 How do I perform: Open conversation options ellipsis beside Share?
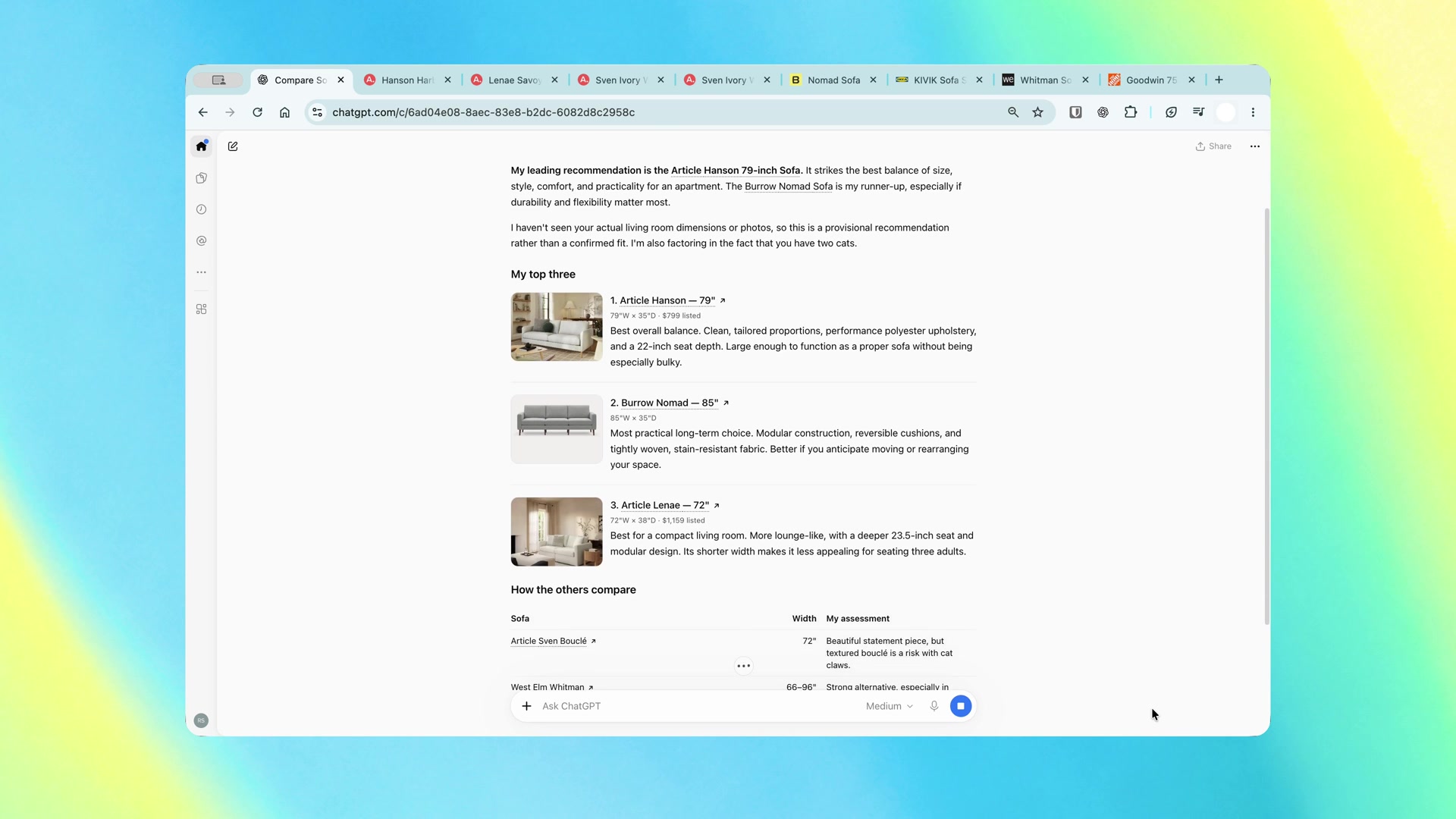point(1255,146)
